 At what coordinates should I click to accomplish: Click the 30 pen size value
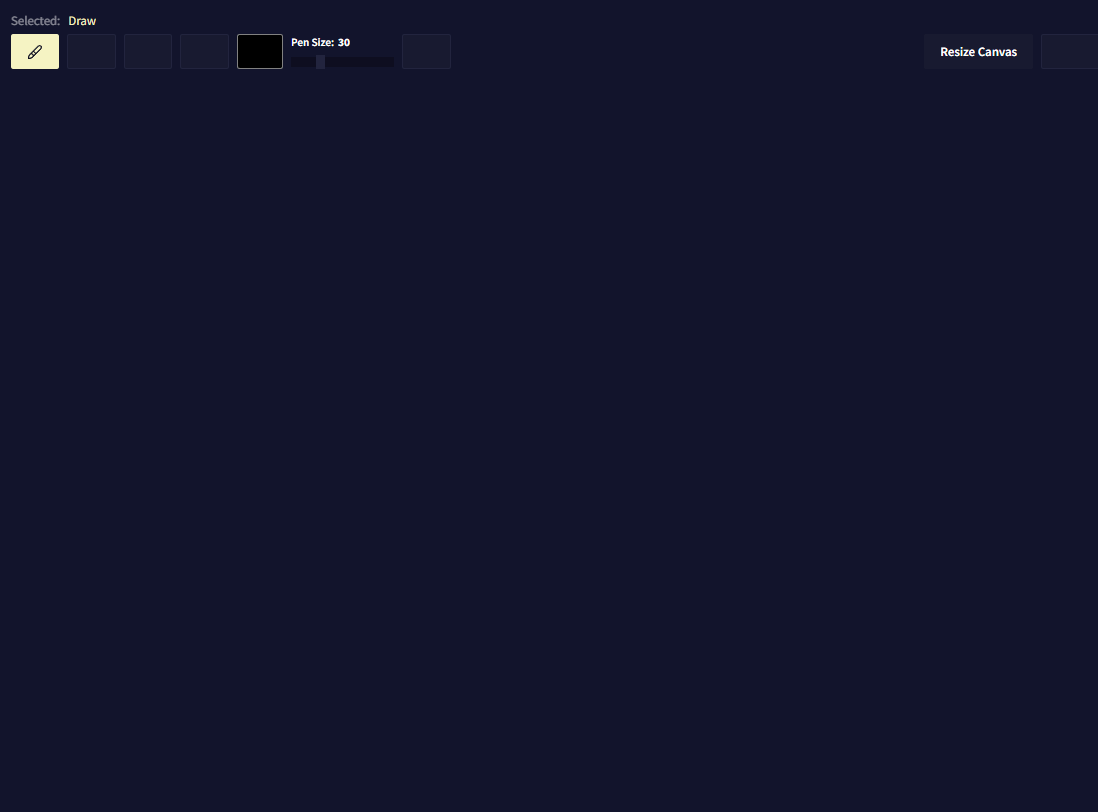pos(345,42)
